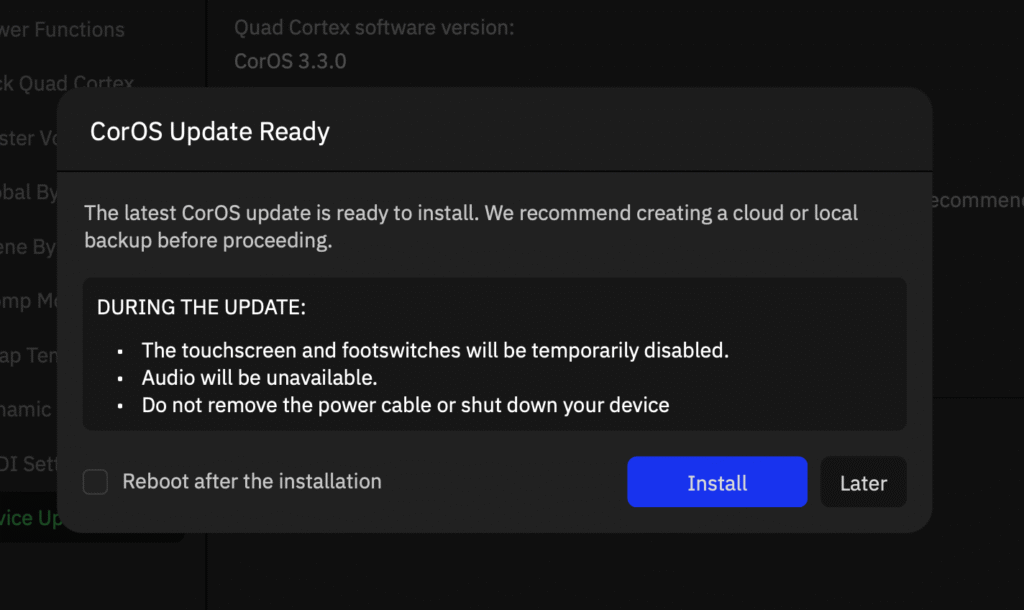1024x610 pixels.
Task: Click the CorOS 3.3.0 version text
Action: [290, 61]
